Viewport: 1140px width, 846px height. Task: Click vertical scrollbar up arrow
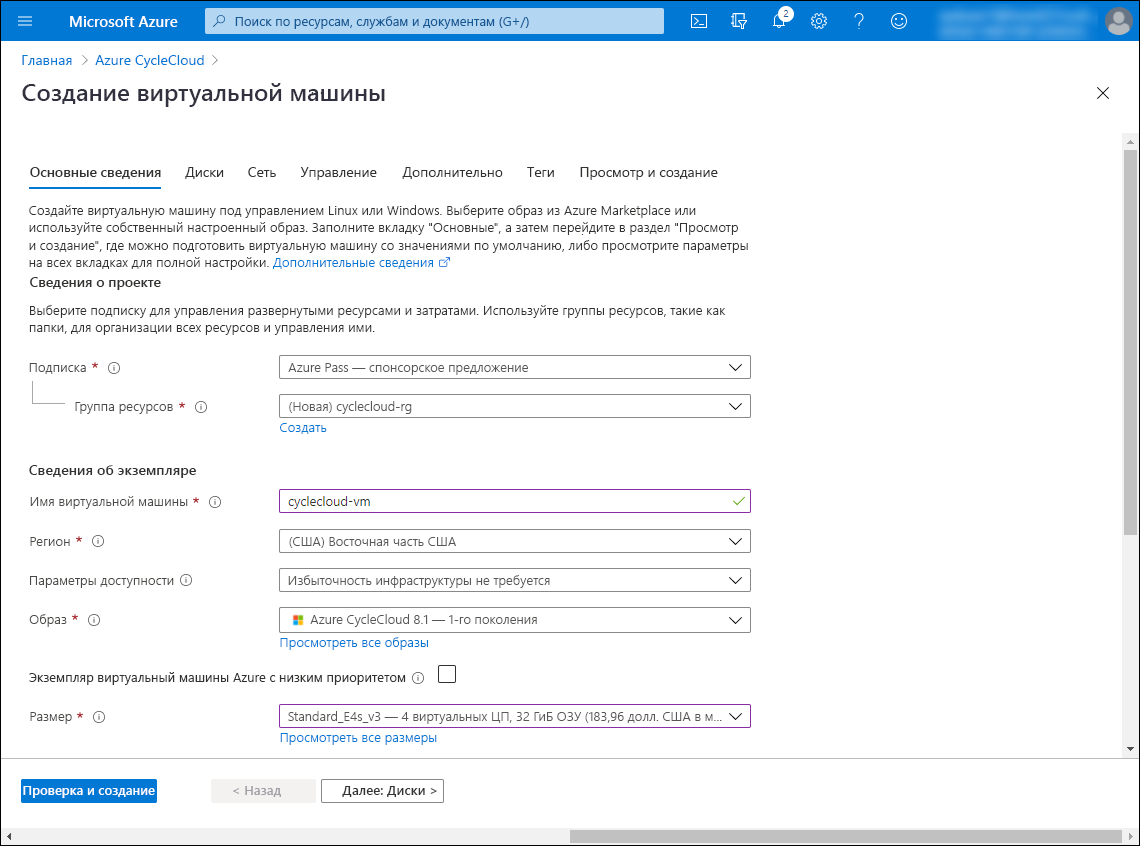tap(1130, 141)
